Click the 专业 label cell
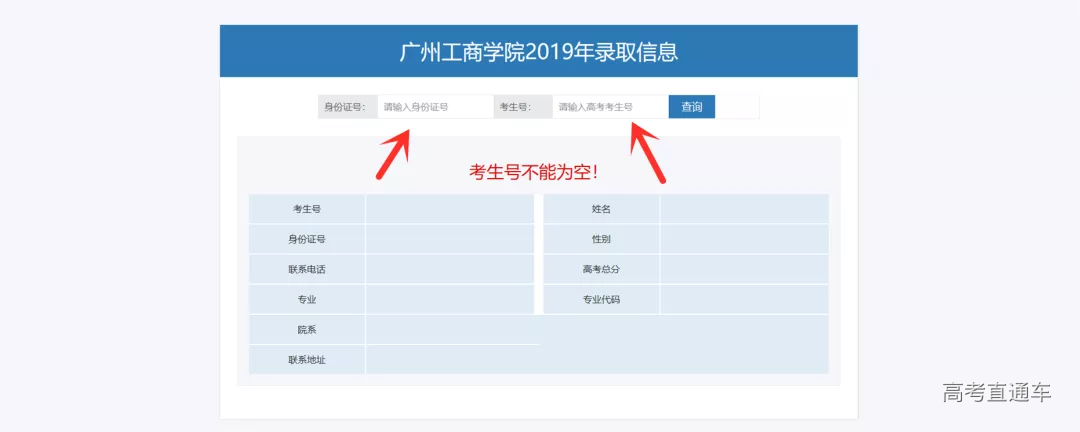 click(x=307, y=299)
